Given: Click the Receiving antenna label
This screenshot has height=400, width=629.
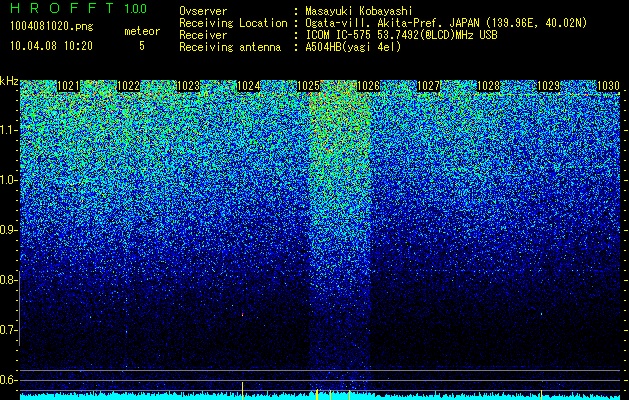Looking at the screenshot, I should tap(230, 47).
